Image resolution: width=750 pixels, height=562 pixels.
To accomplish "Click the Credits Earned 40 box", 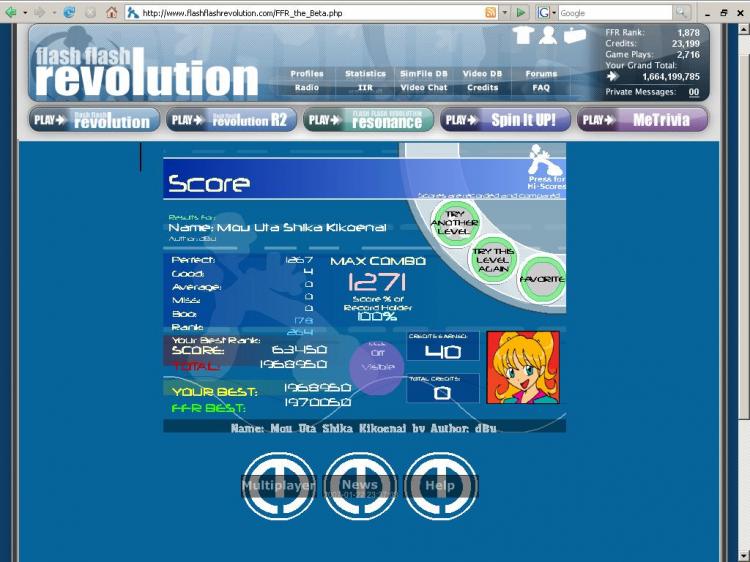I will pos(443,346).
